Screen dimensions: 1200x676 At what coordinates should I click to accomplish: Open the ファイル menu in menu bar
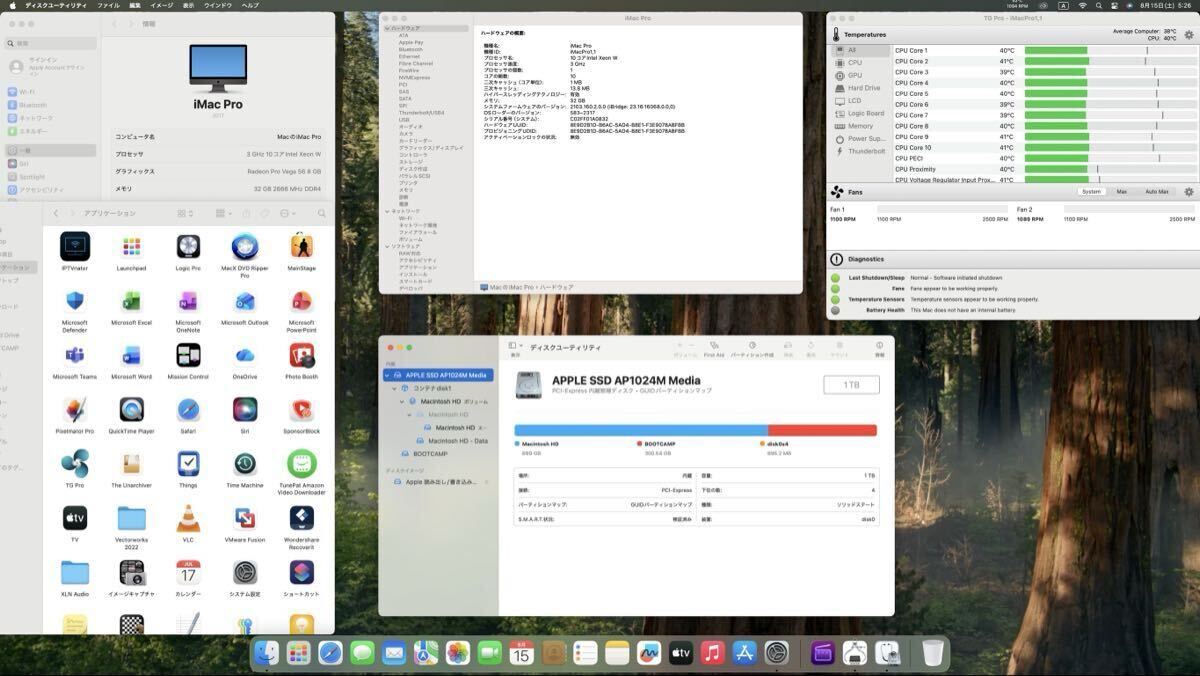click(108, 5)
